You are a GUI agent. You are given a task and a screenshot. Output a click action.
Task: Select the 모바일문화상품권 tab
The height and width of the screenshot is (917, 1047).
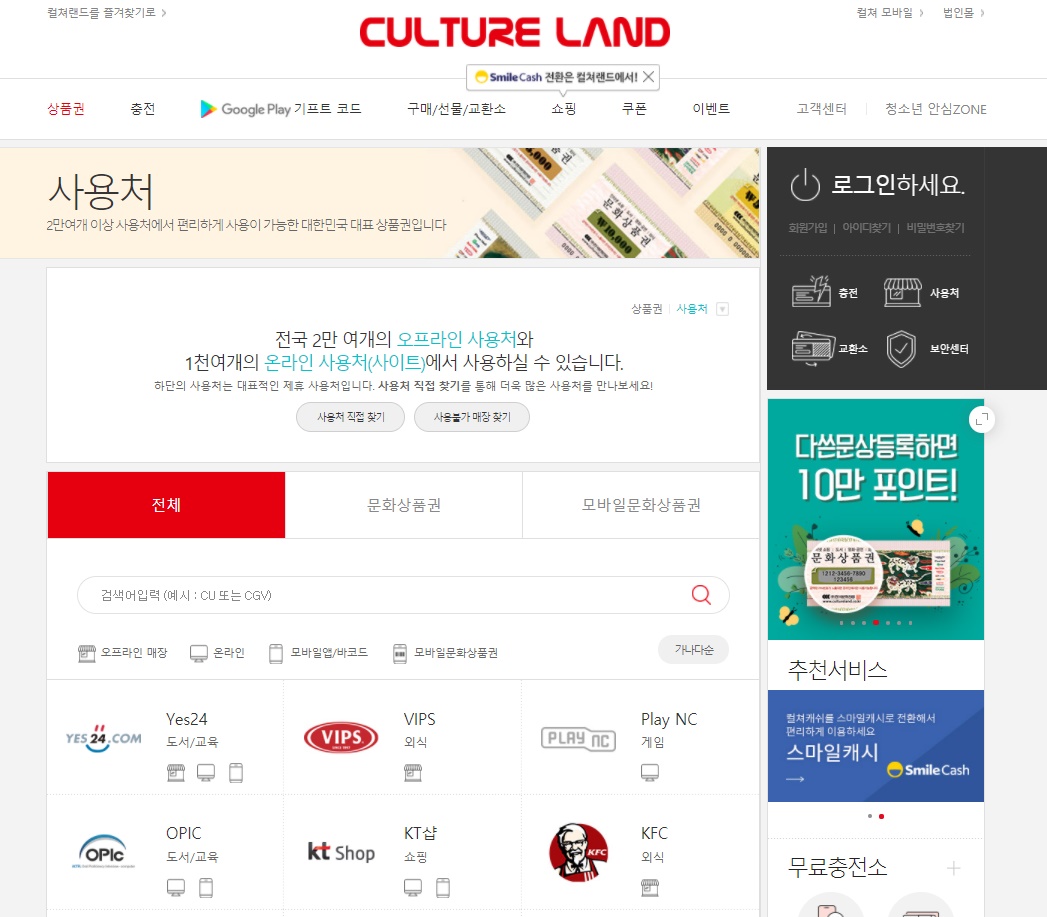pos(641,505)
